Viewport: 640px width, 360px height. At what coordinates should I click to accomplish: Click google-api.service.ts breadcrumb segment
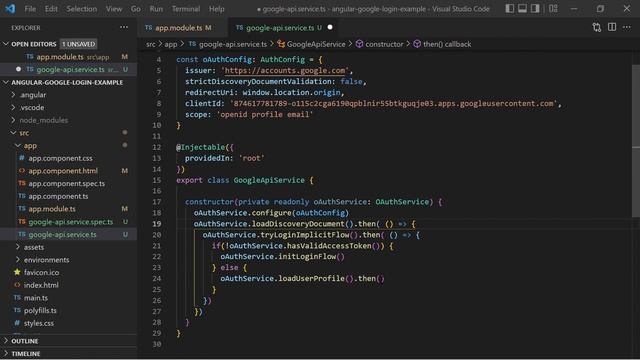[x=233, y=44]
